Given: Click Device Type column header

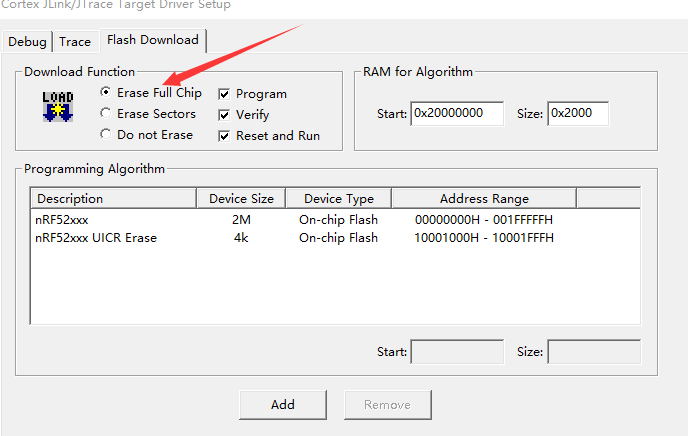Looking at the screenshot, I should [339, 199].
